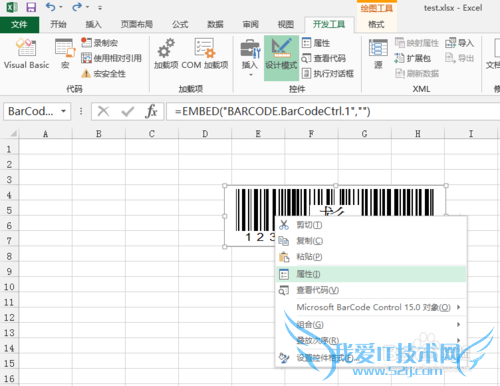The height and width of the screenshot is (386, 500).
Task: Expand Order (叠放次序) submenu
Action: pos(371,340)
